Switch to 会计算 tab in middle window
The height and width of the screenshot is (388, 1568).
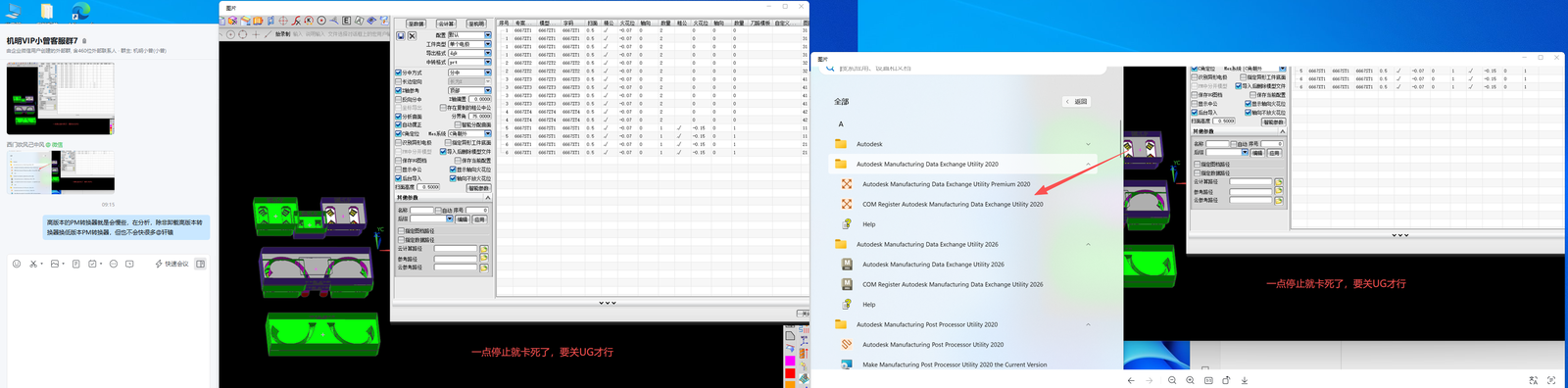[446, 24]
